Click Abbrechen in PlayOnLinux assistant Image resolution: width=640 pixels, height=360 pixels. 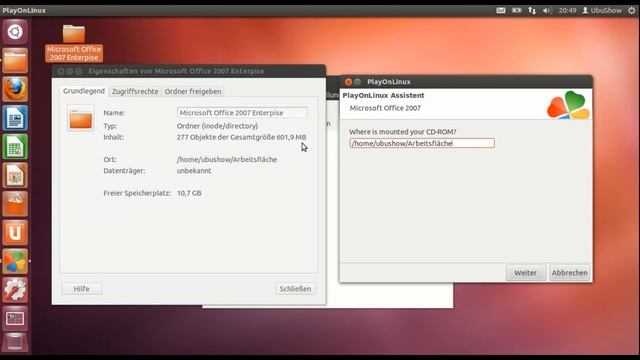pos(569,273)
